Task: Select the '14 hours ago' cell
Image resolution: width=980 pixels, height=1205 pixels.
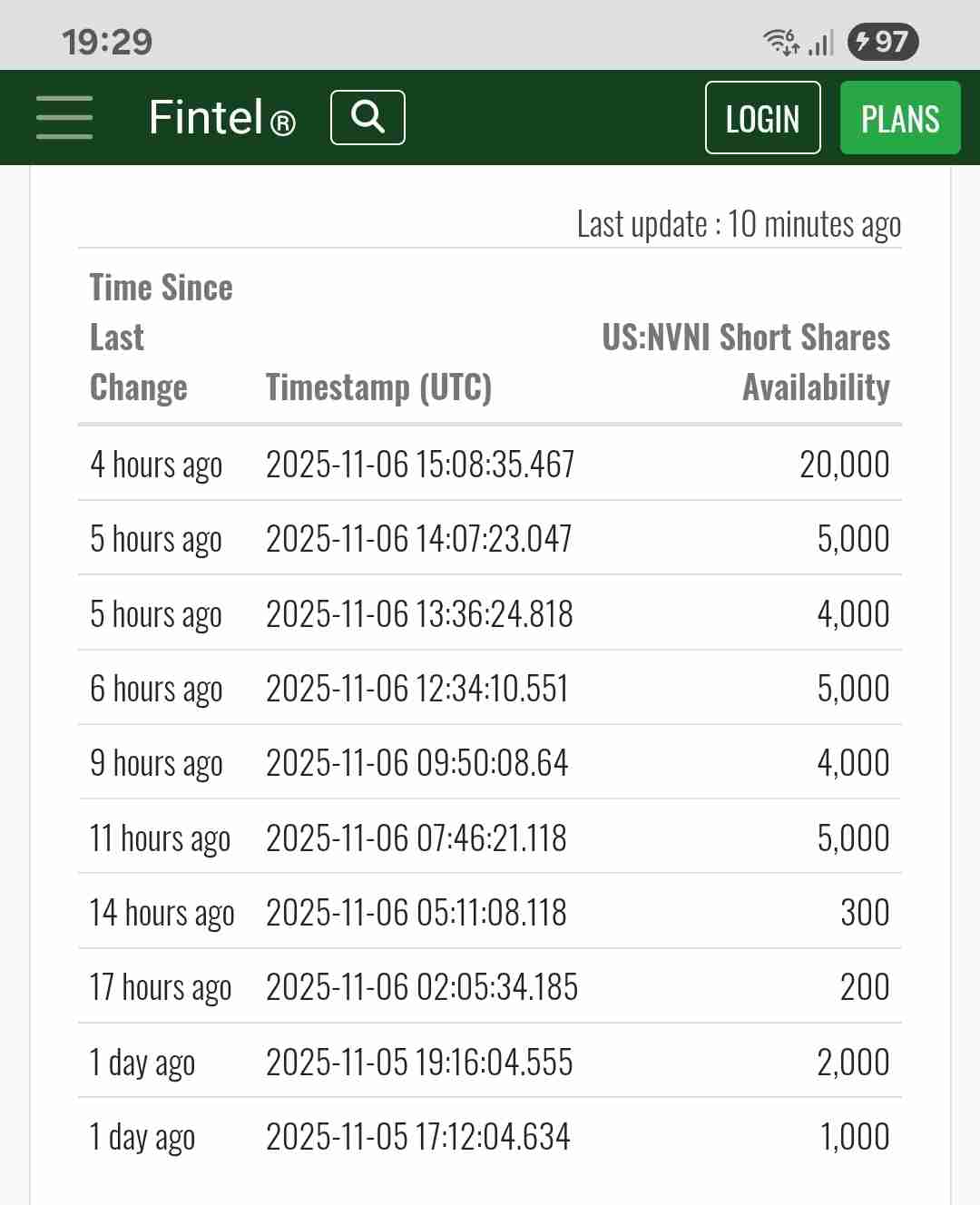Action: tap(162, 913)
